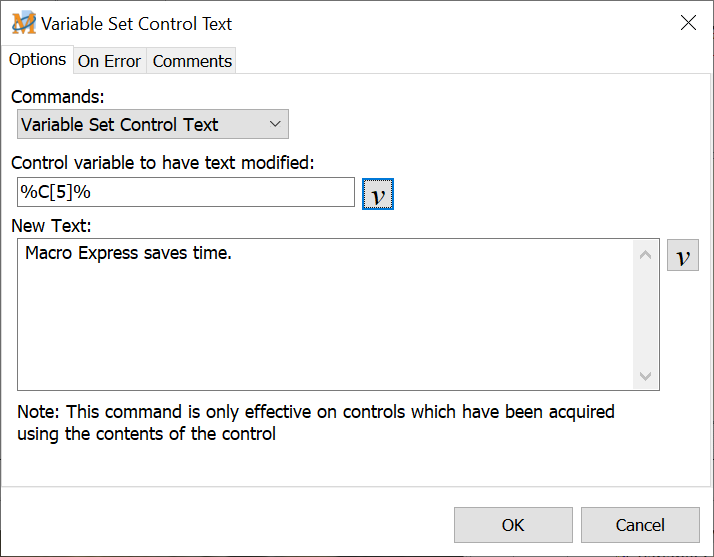Click the %C[5]% control variable field
This screenshot has width=714, height=557.
[185, 192]
